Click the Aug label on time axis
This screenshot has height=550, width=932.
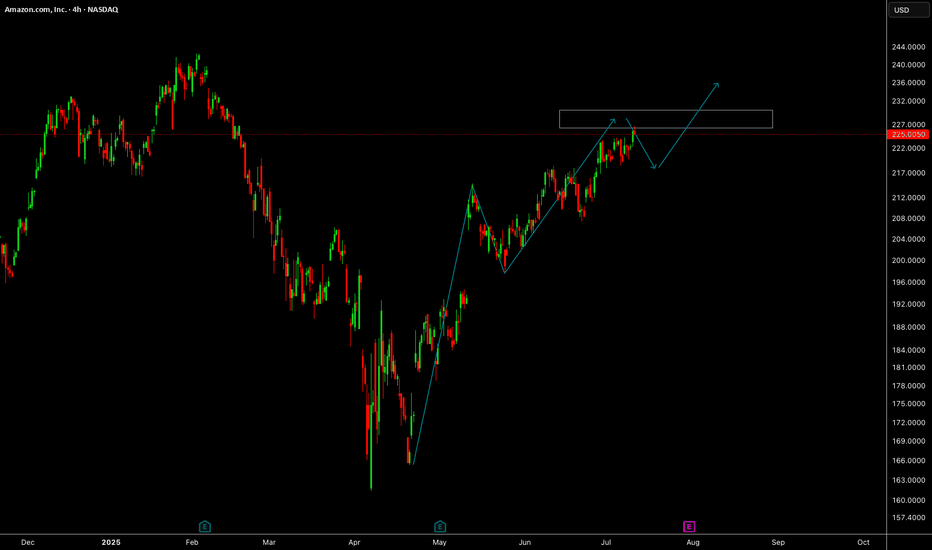(x=693, y=542)
